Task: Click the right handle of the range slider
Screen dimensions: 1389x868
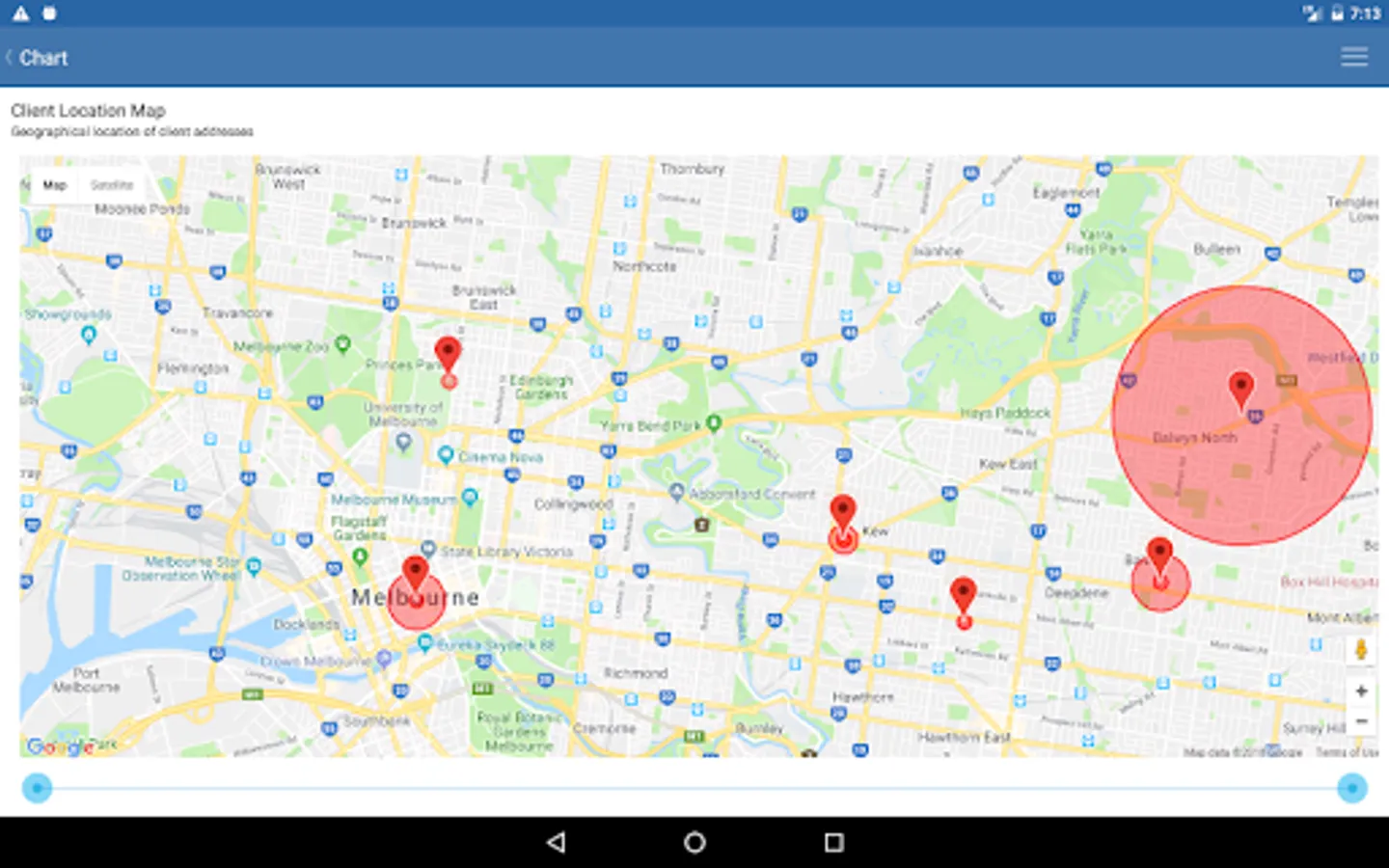Action: coord(1353,787)
